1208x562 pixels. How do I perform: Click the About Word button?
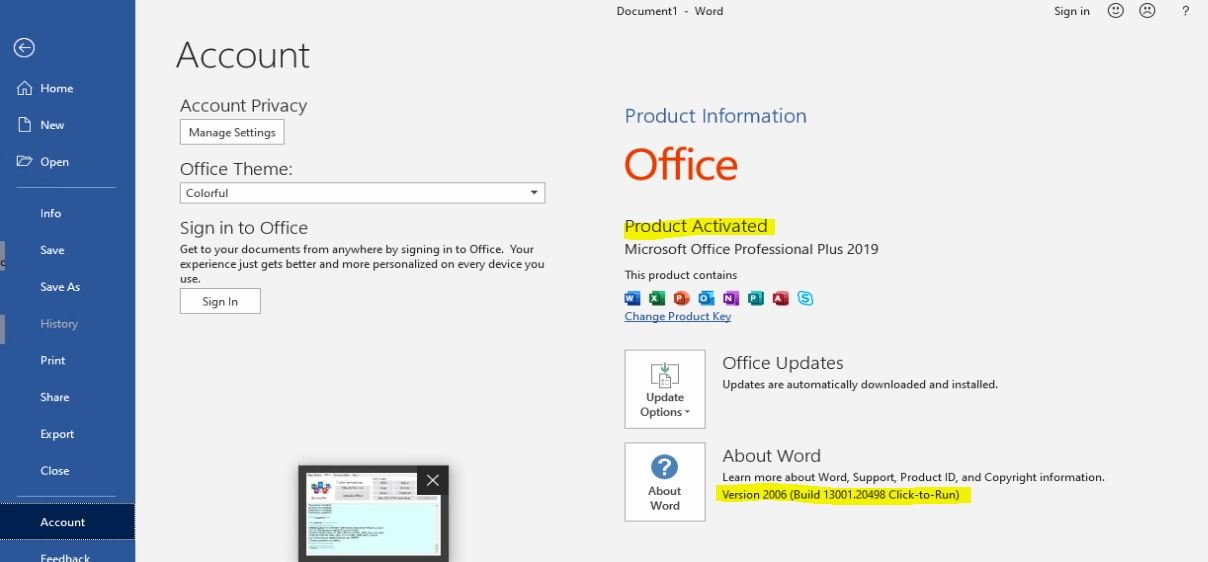coord(665,482)
